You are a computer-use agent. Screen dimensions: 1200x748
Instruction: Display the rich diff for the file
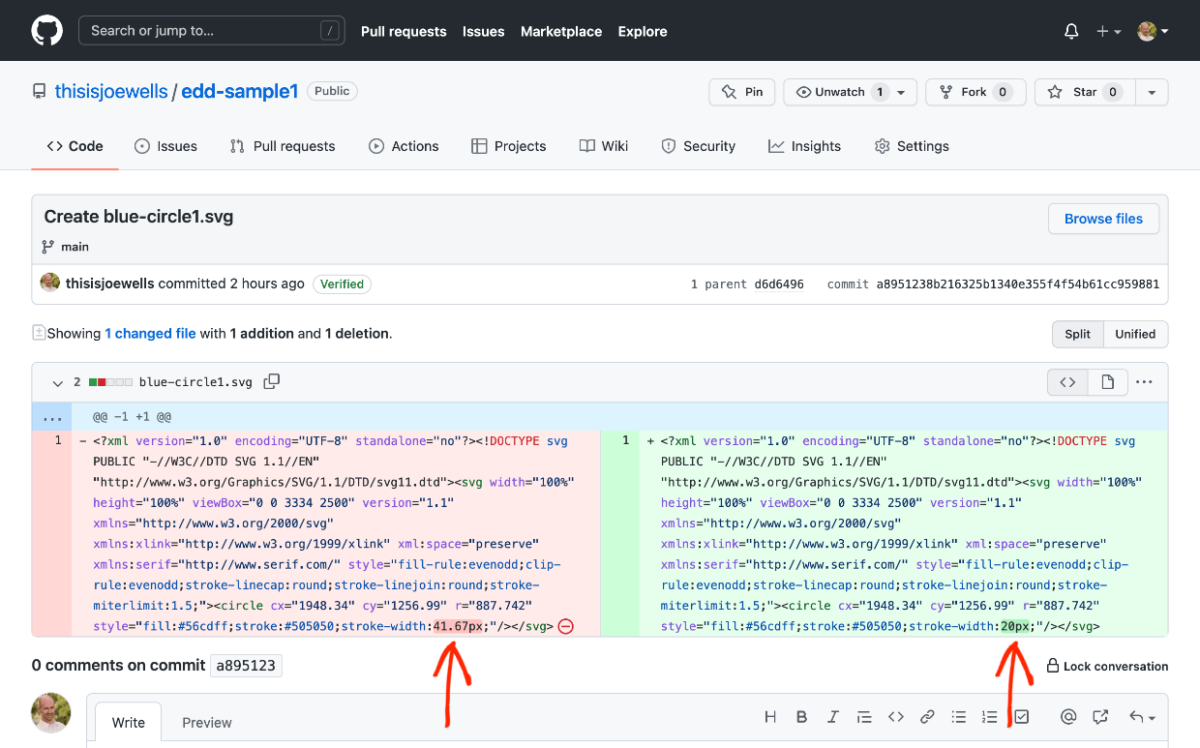[x=1107, y=381]
